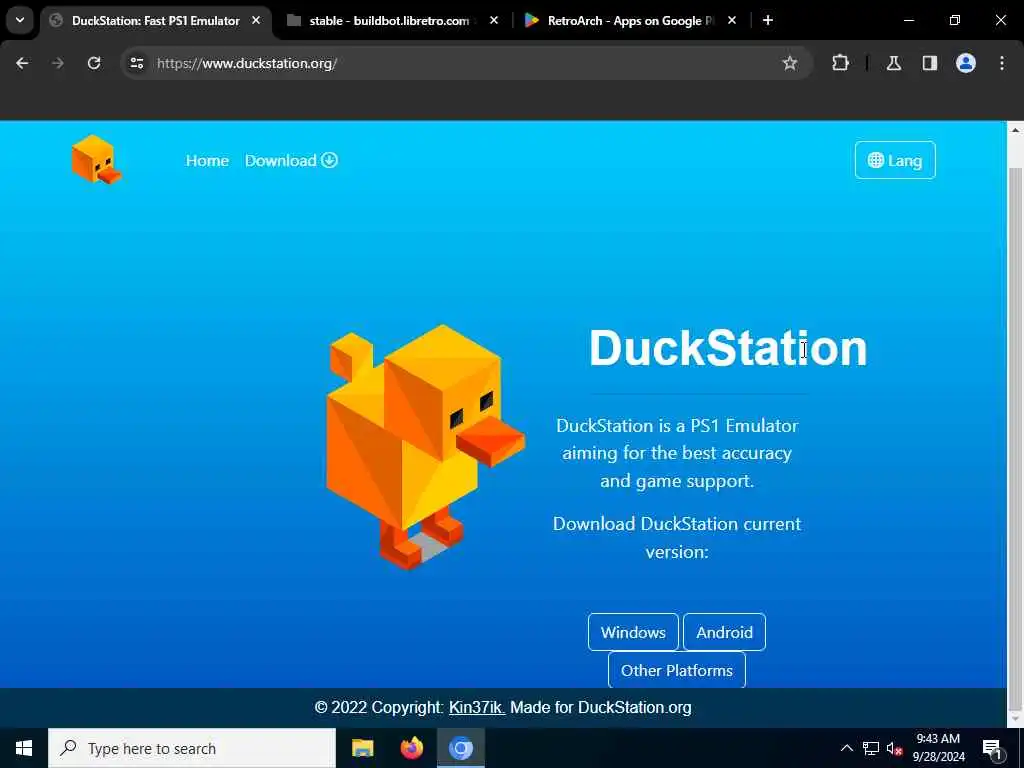Click the large DuckStation duck image

[424, 447]
